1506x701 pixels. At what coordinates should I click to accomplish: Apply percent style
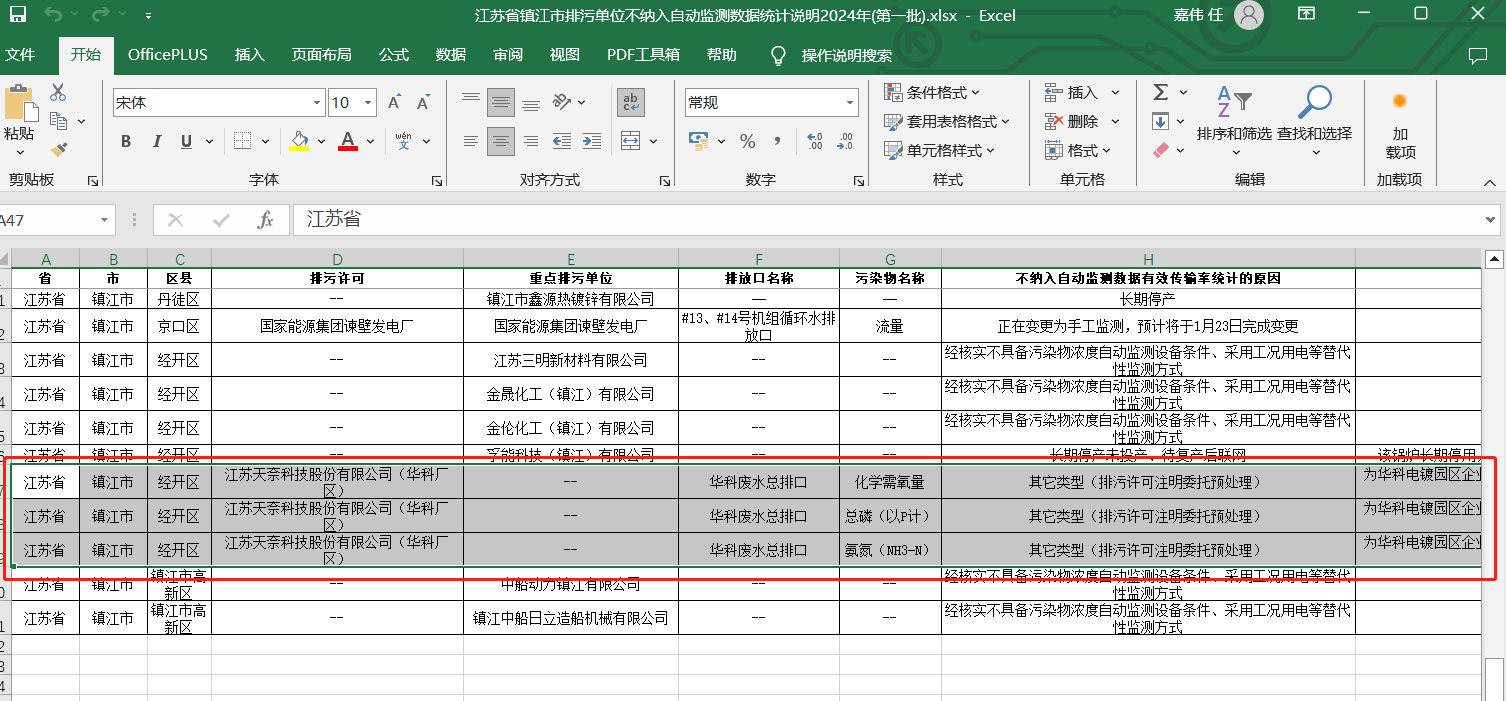coord(748,141)
